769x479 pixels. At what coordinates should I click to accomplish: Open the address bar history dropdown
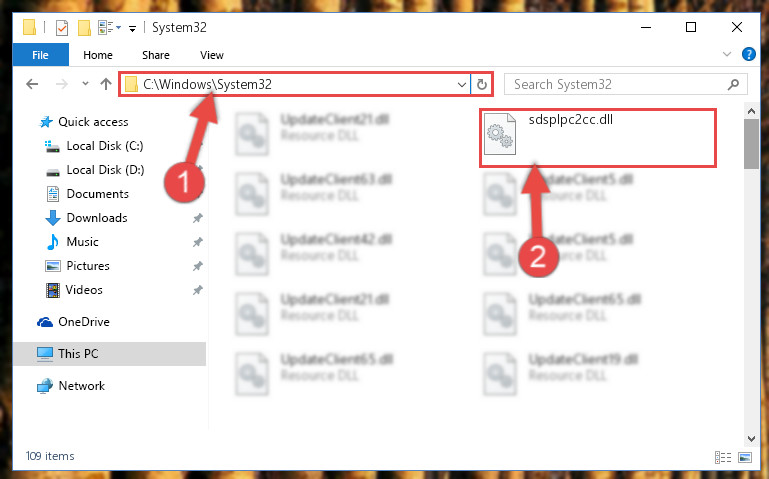pos(461,84)
